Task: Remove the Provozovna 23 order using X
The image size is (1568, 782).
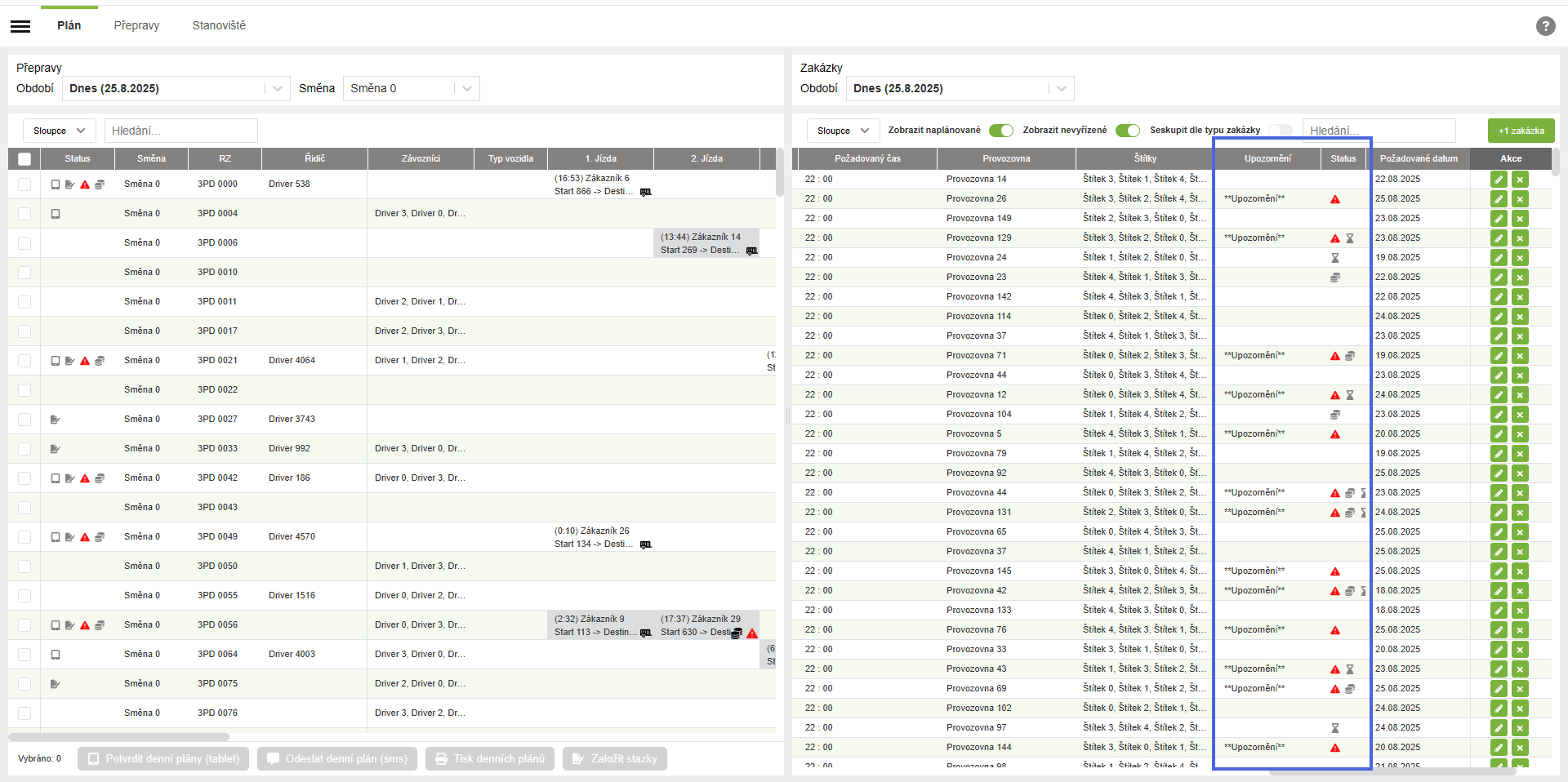Action: pos(1520,277)
